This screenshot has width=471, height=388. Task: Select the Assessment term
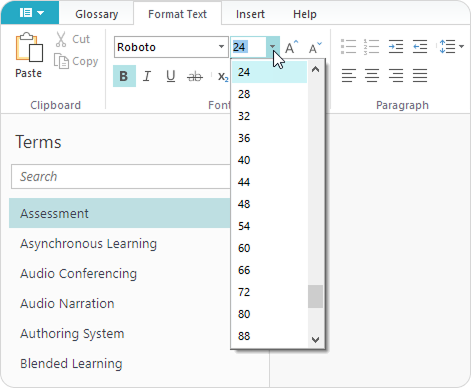120,213
